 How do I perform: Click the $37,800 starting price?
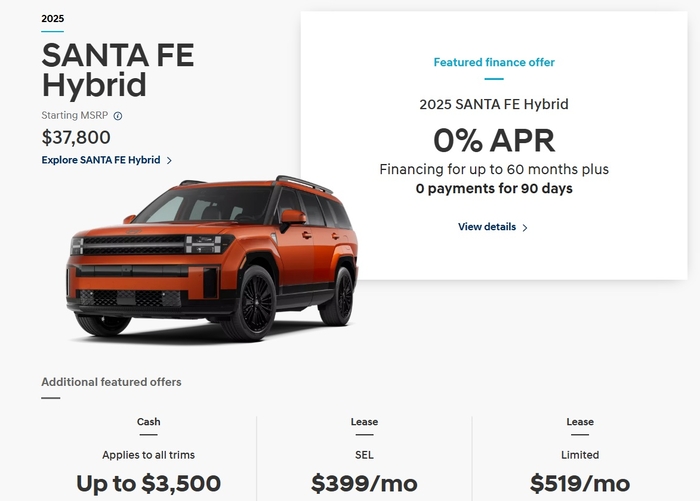pos(76,137)
